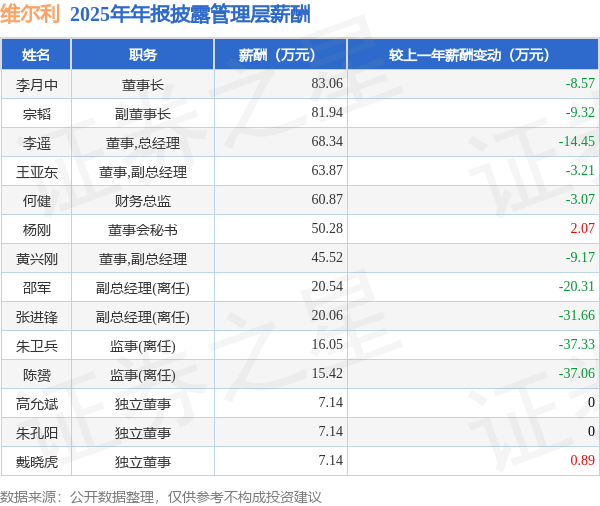The image size is (600, 506).
Task: Select the name cell 戴晓虎
Action: click(37, 463)
